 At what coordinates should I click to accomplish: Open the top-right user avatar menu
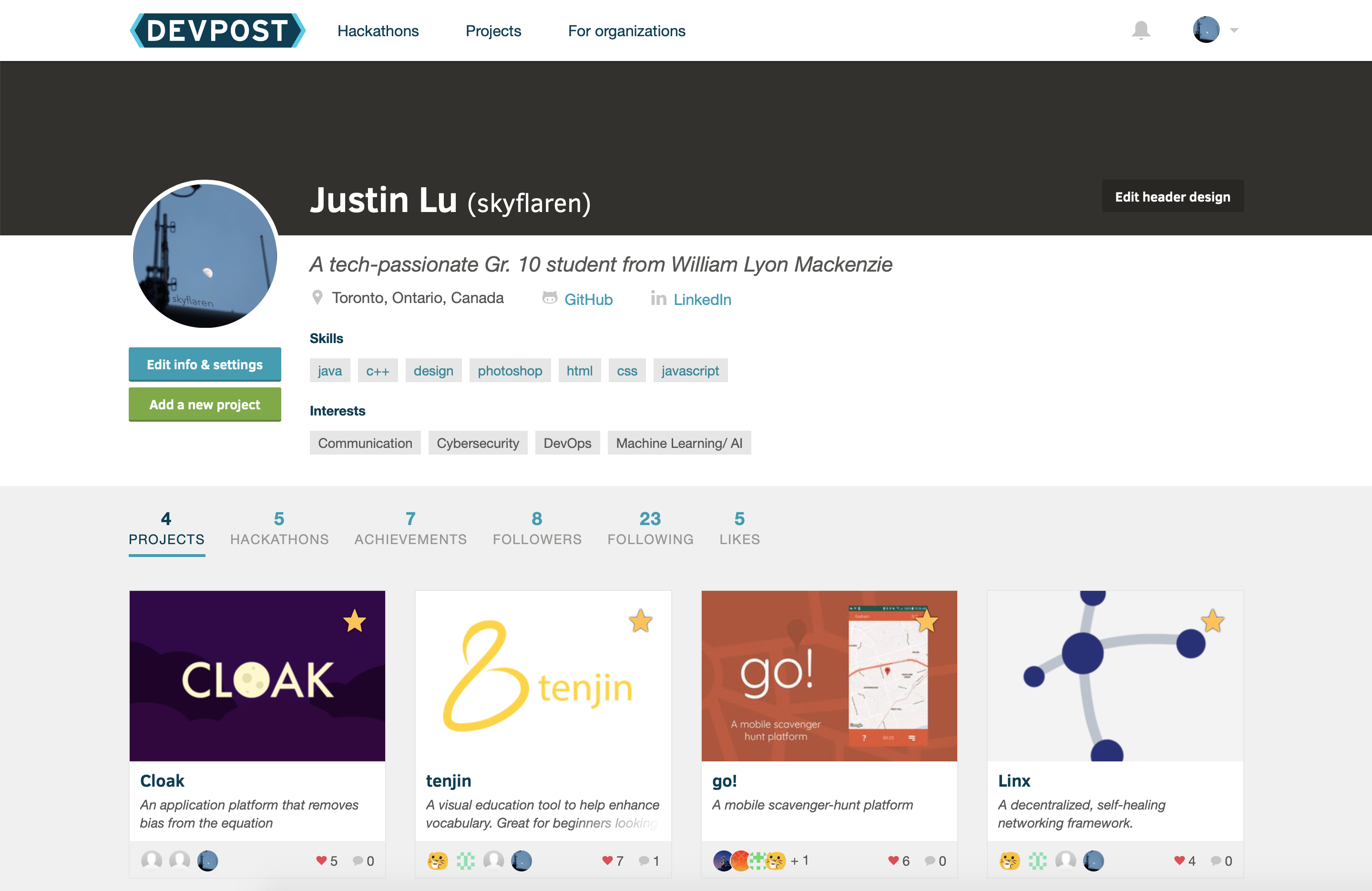tap(1206, 30)
